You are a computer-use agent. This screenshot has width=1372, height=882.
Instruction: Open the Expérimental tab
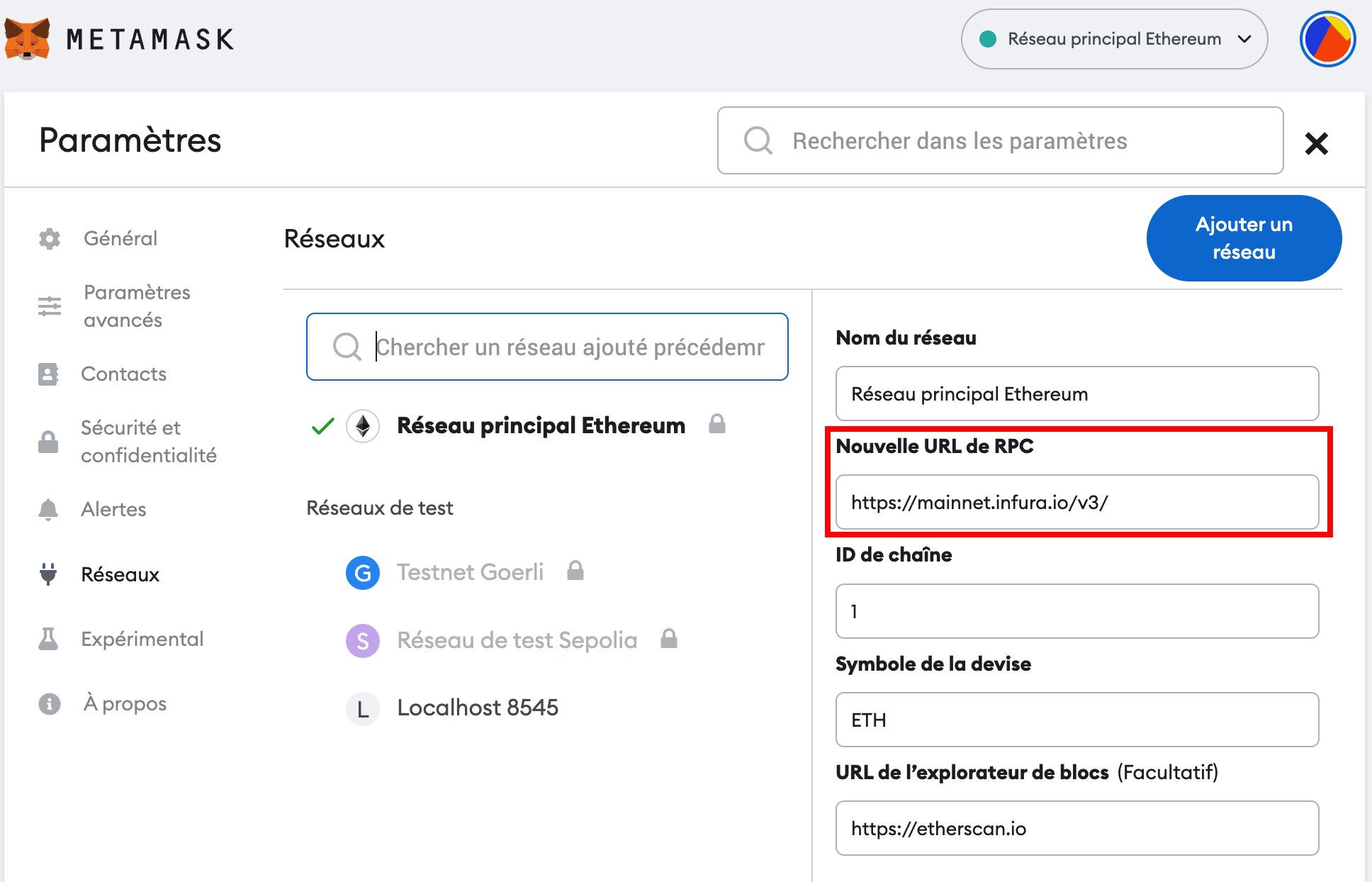142,639
